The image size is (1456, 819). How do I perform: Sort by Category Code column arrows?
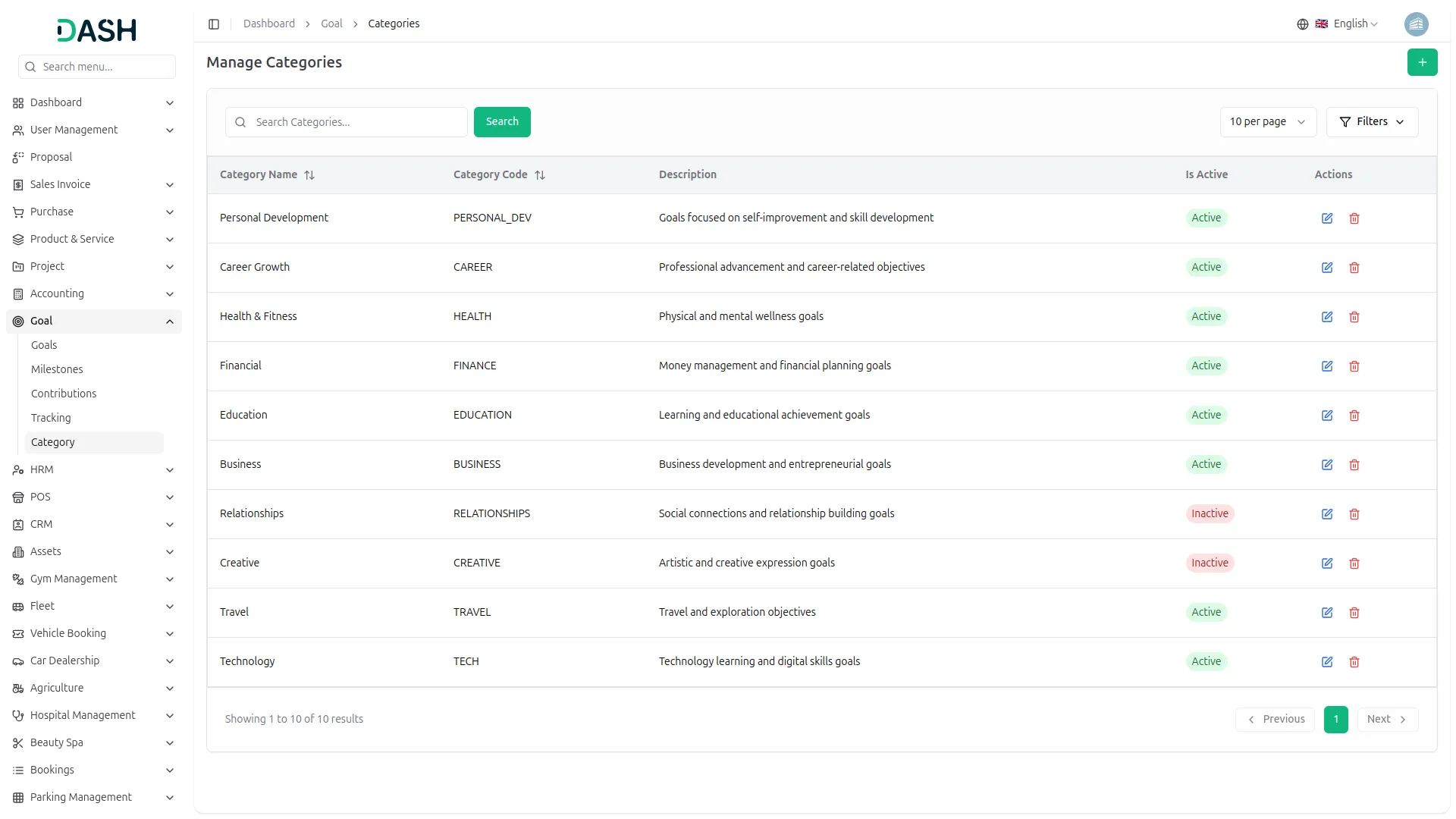[540, 175]
